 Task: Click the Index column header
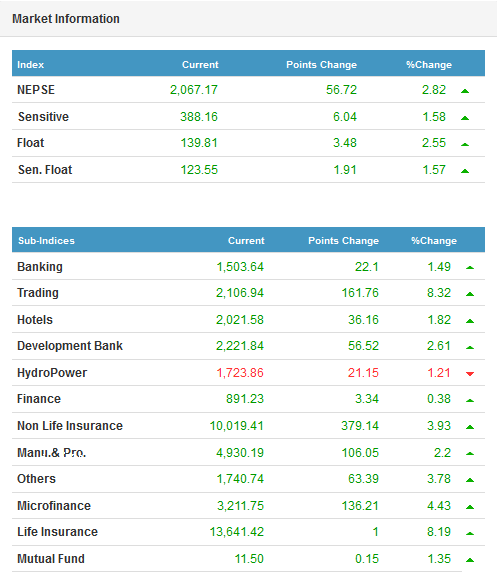click(x=30, y=65)
